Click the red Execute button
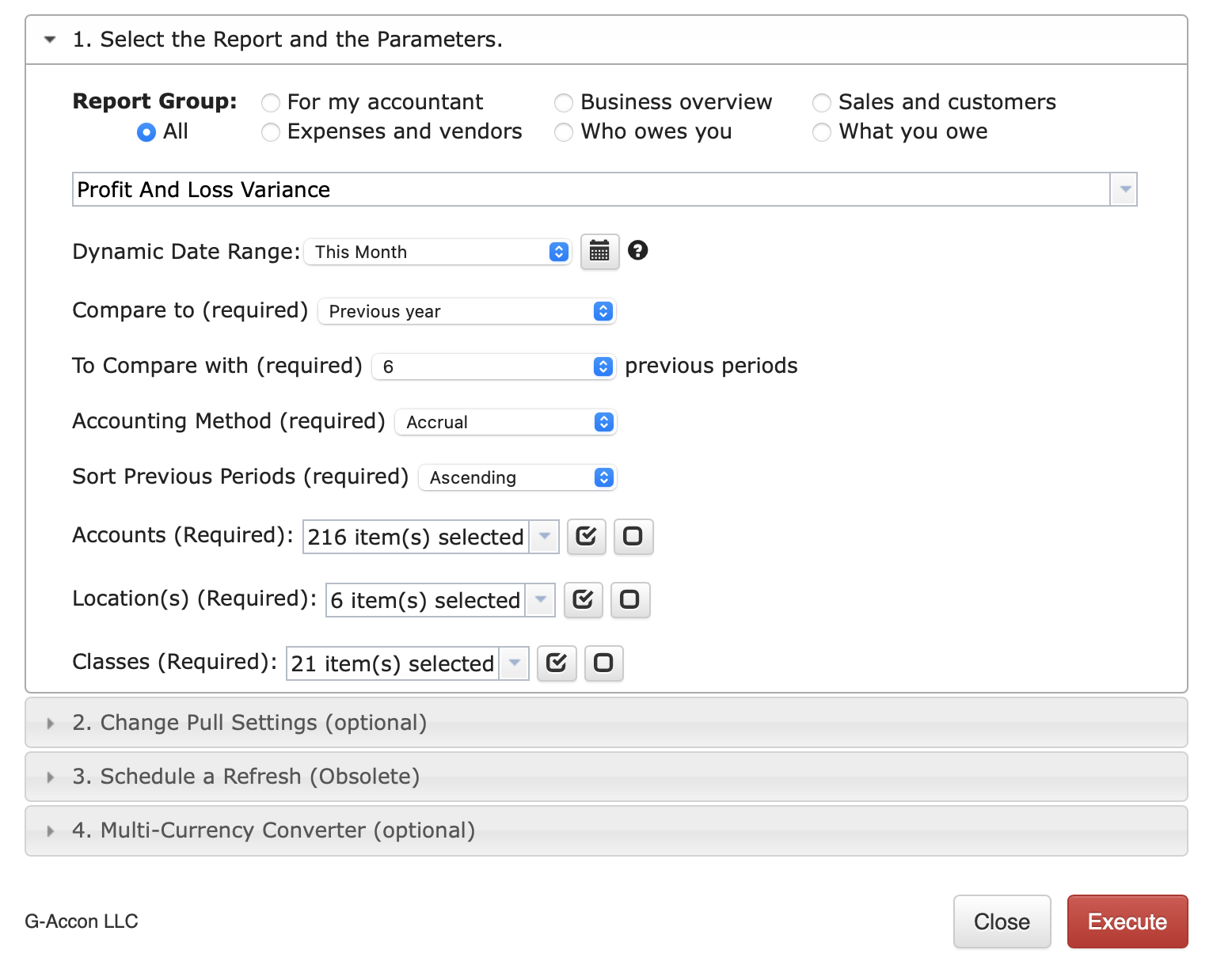The image size is (1232, 969). point(1127,921)
